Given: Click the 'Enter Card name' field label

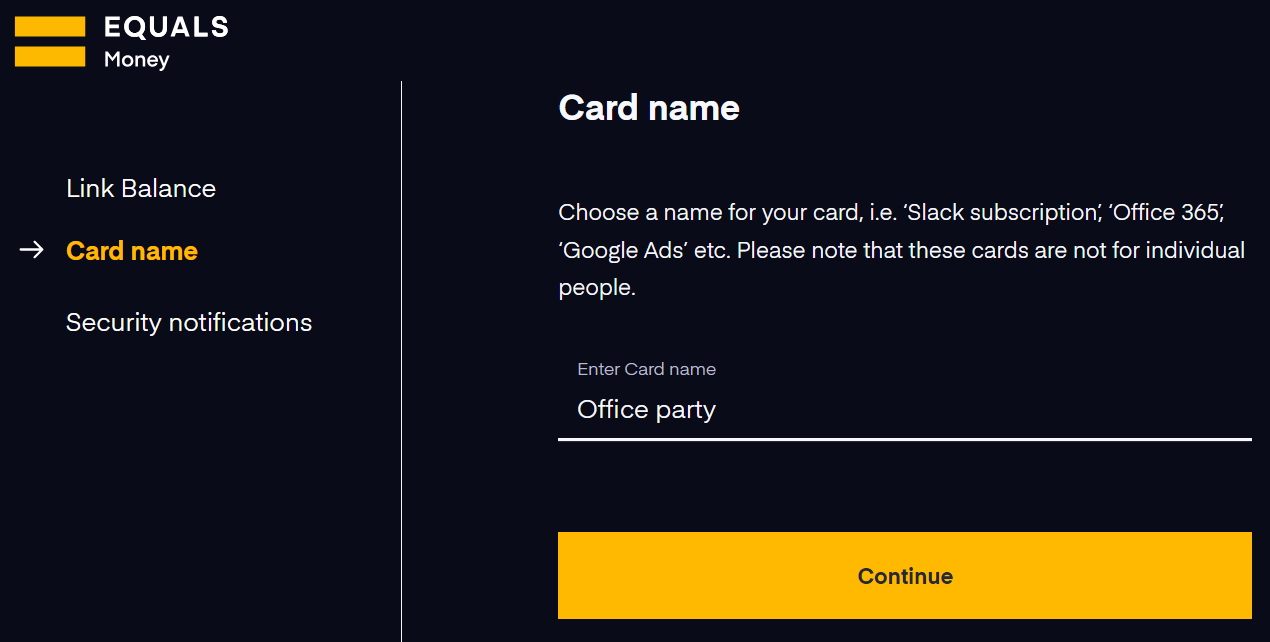Looking at the screenshot, I should [x=646, y=369].
